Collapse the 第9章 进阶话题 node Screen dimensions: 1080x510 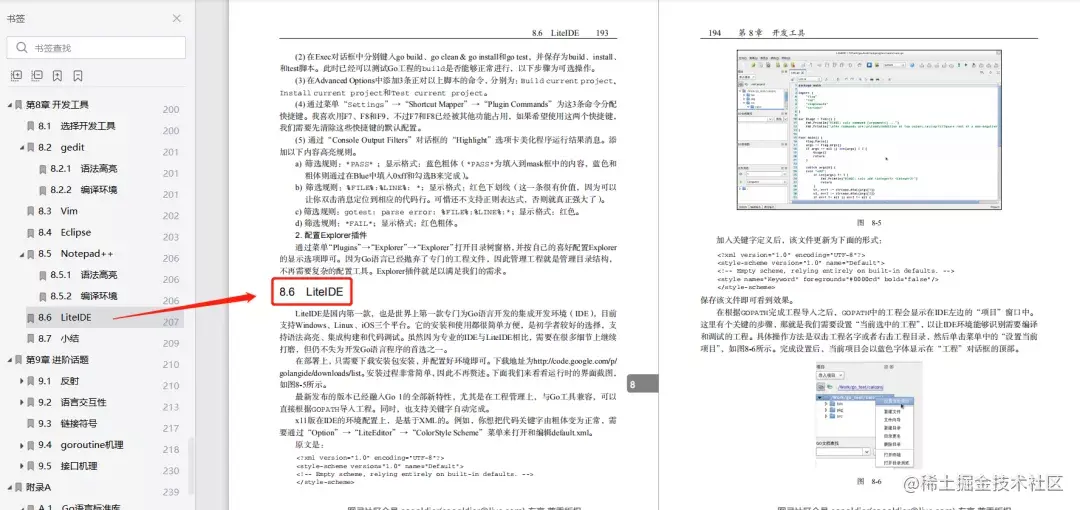(x=10, y=360)
